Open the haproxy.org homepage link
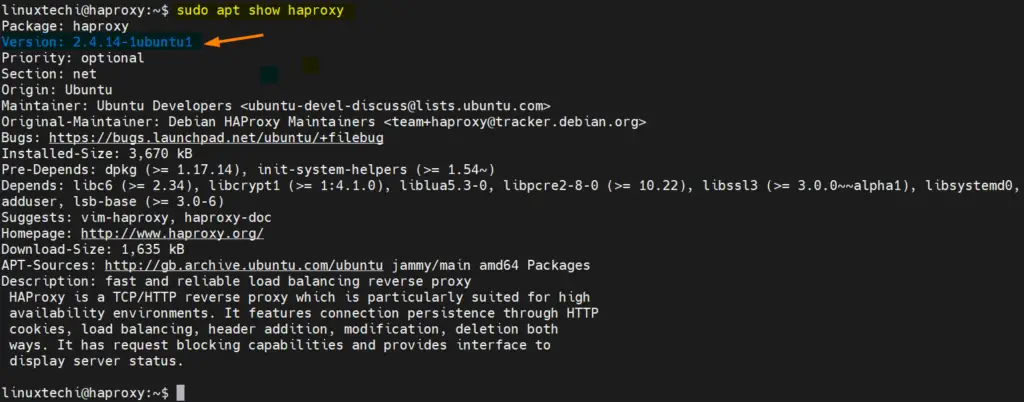This screenshot has width=1024, height=402. click(172, 234)
